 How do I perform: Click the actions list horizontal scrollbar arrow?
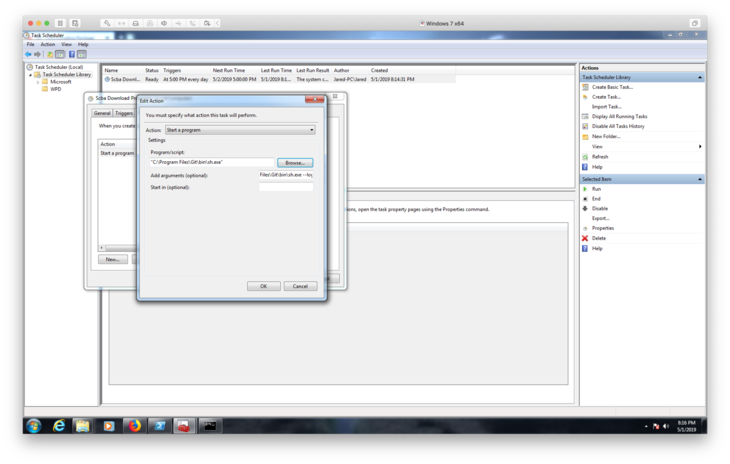coord(101,248)
